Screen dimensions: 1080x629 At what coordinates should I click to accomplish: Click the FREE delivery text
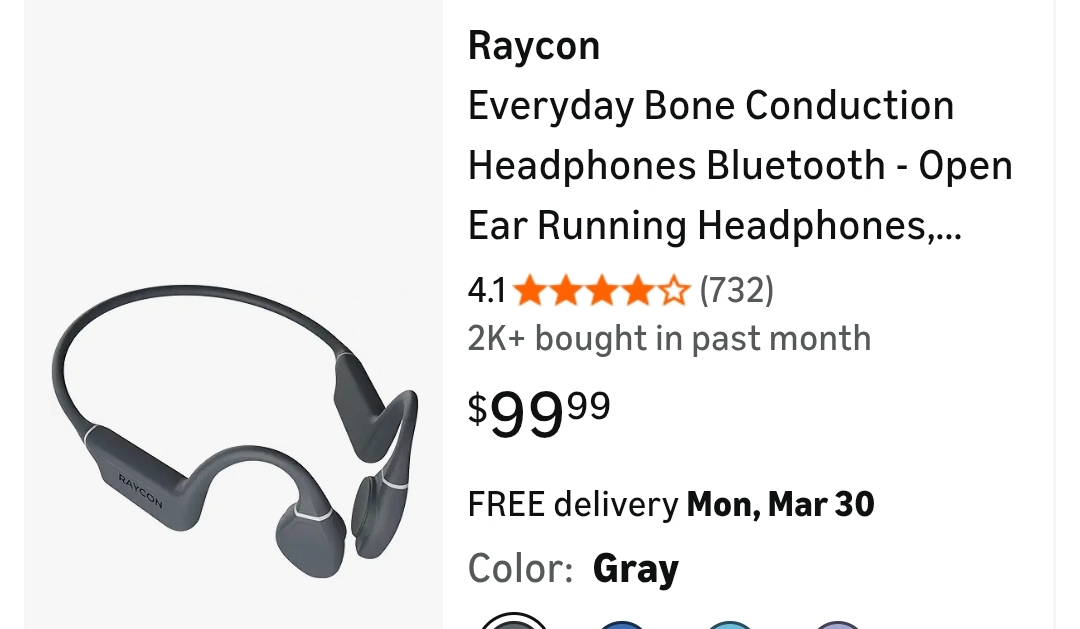coord(573,504)
